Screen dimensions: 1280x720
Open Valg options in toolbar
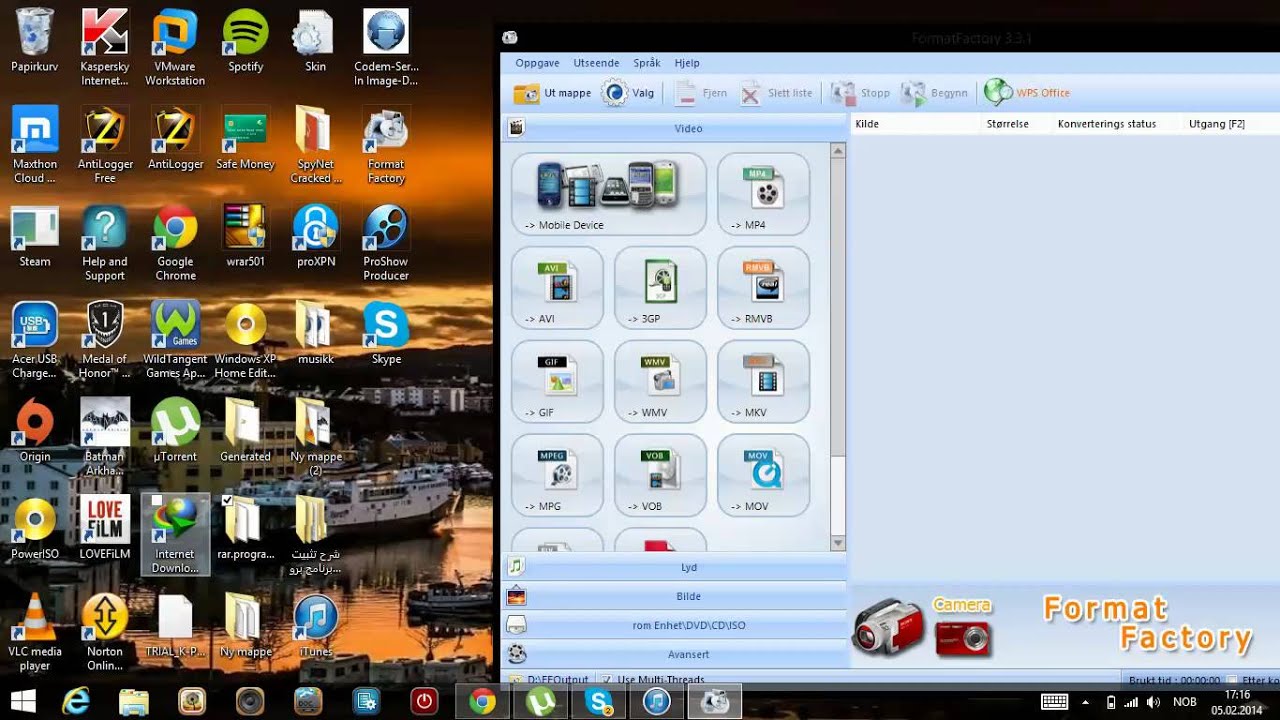[x=629, y=93]
